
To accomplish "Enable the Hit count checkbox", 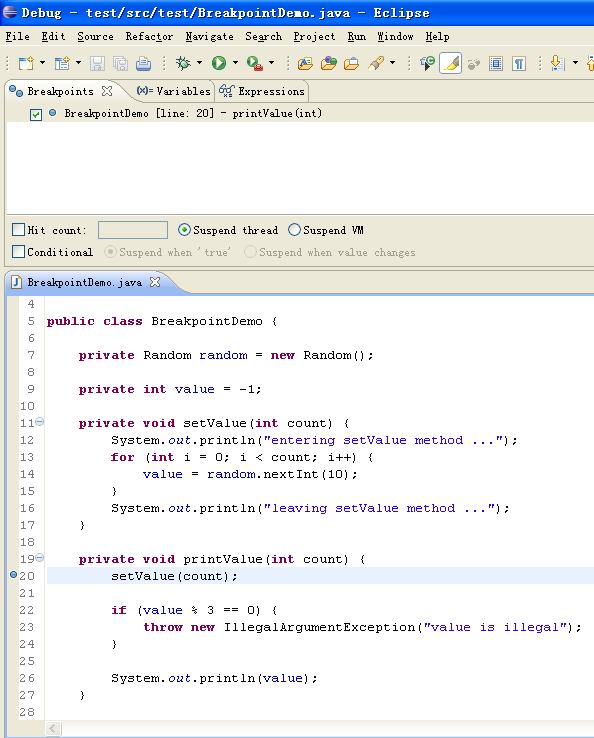I will coord(18,230).
